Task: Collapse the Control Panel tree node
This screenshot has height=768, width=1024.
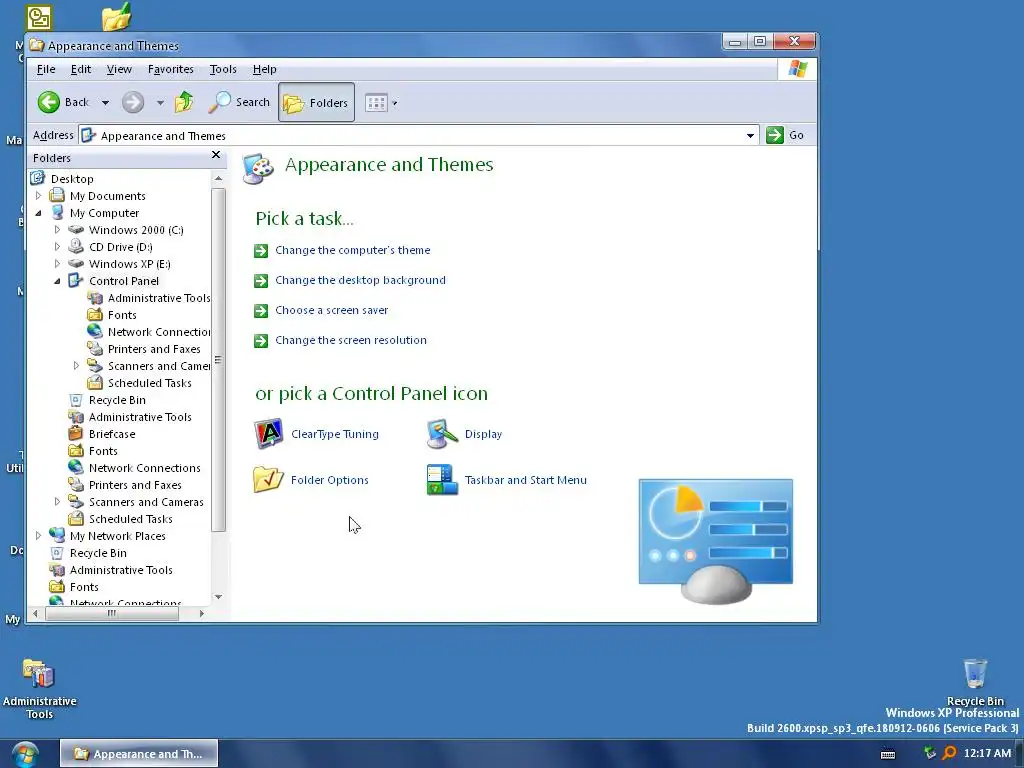Action: (57, 281)
